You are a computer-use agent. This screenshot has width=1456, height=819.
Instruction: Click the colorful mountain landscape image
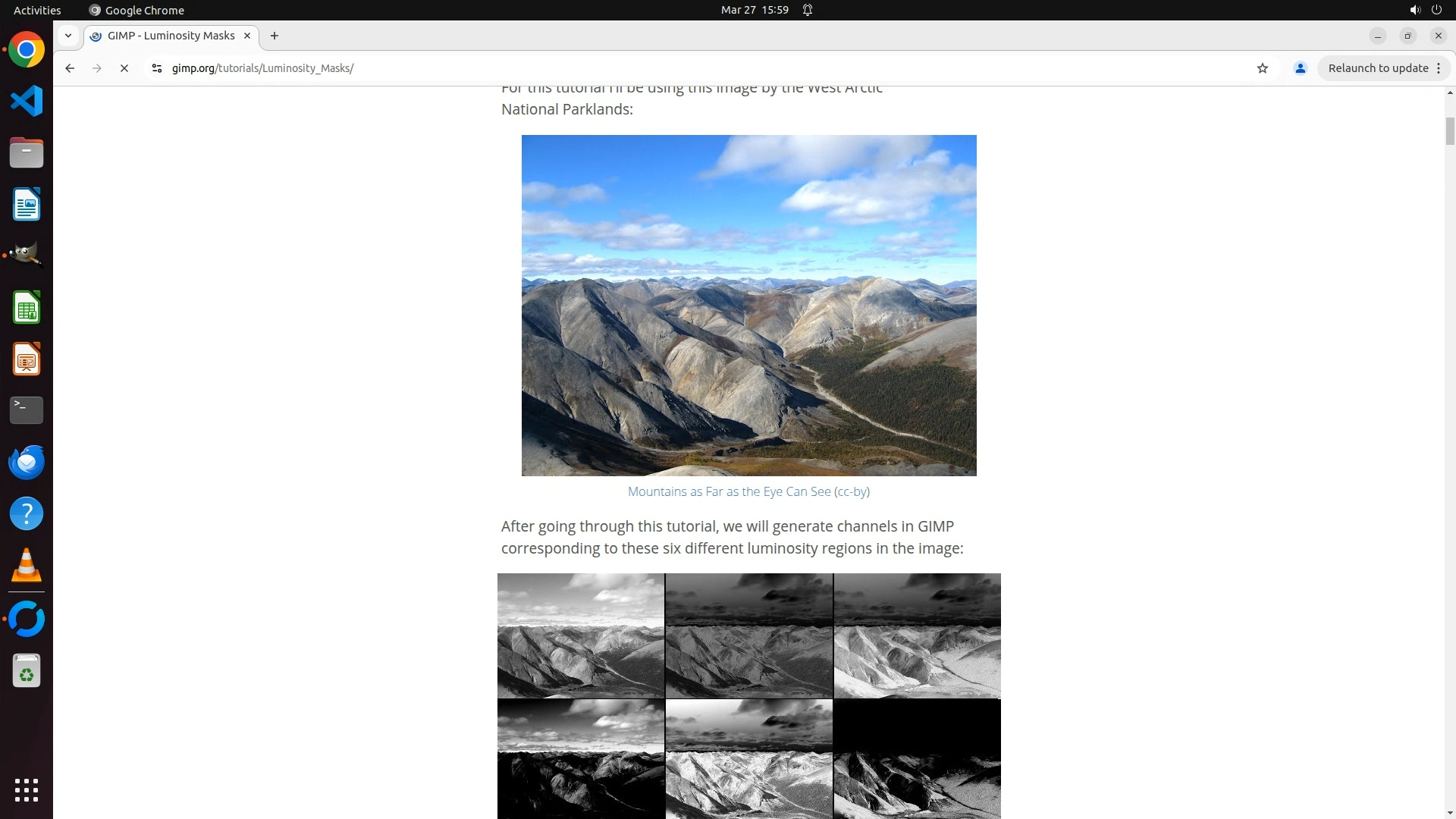point(748,305)
